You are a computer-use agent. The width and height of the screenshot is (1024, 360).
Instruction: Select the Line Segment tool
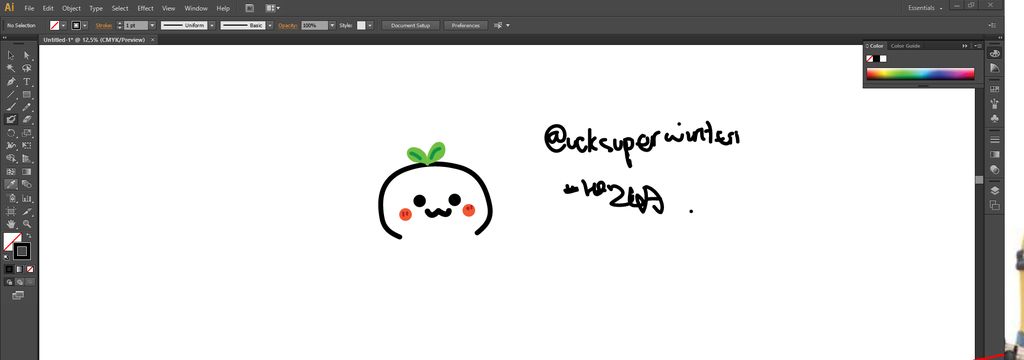pyautogui.click(x=11, y=94)
